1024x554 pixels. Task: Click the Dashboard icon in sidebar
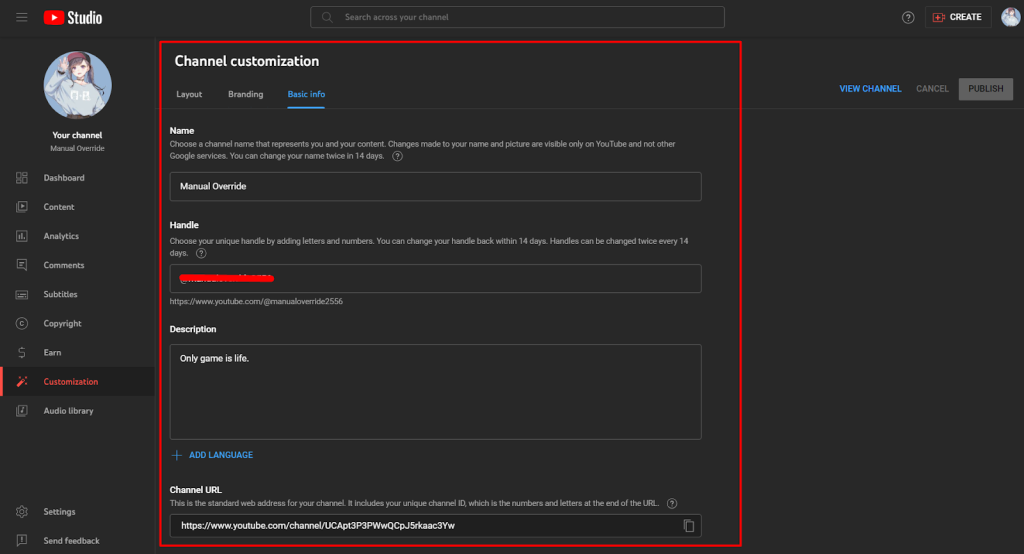tap(22, 178)
